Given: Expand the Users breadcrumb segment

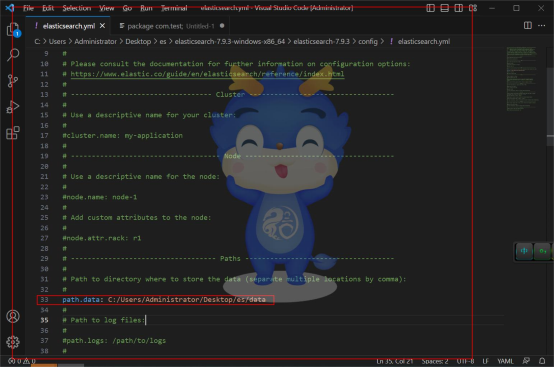Looking at the screenshot, I should (57, 42).
